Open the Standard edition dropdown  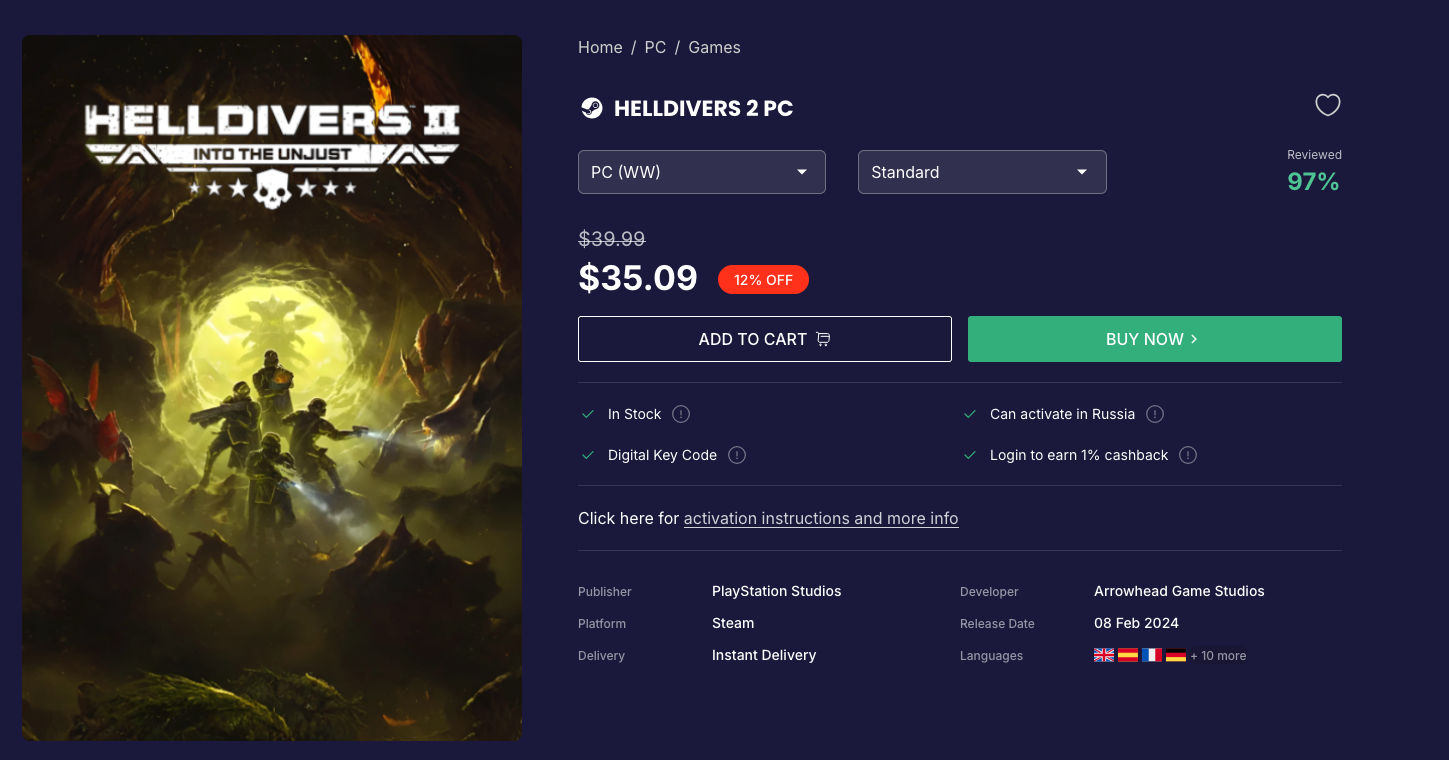click(x=981, y=172)
